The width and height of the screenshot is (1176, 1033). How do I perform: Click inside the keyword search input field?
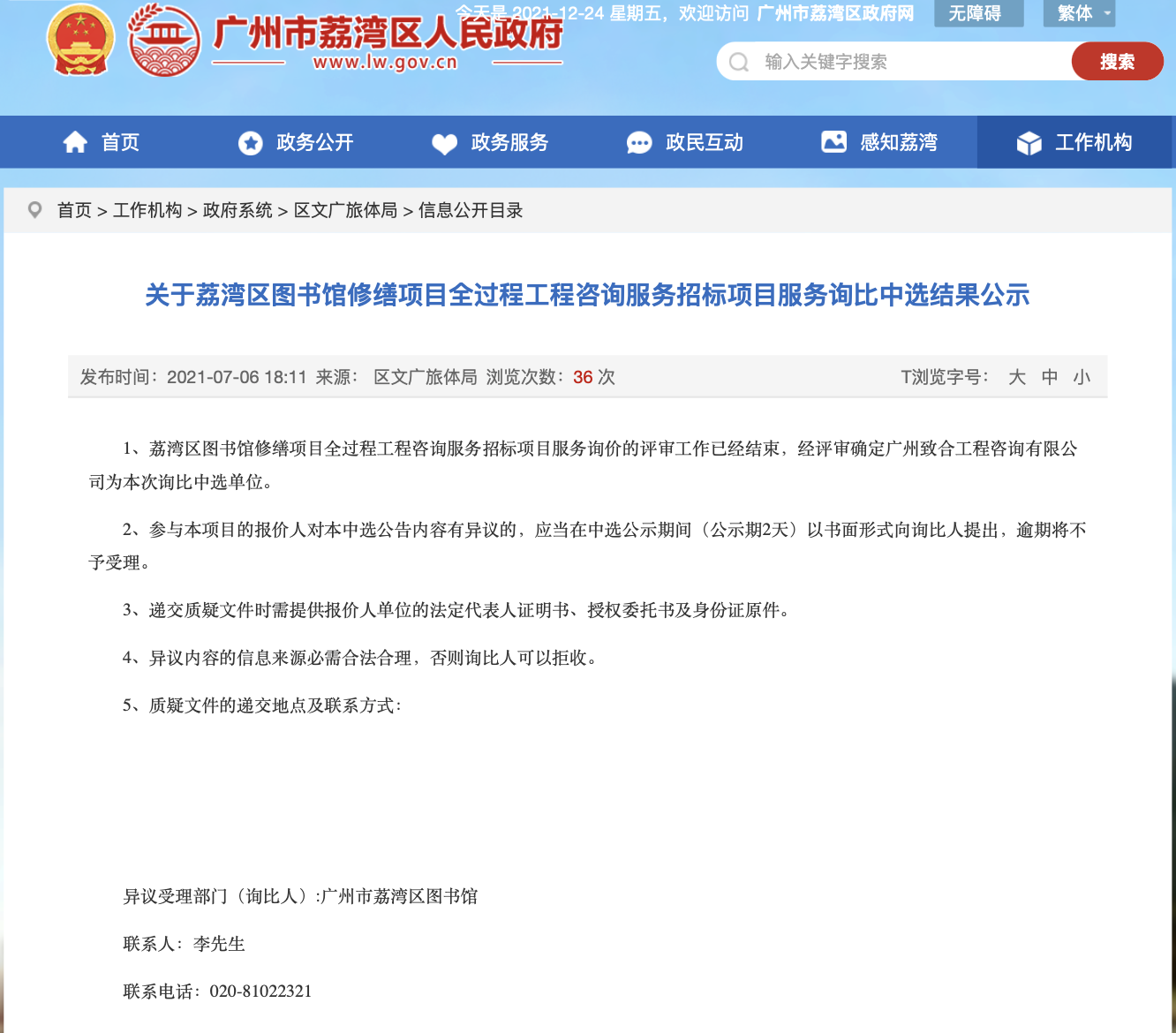click(x=883, y=62)
